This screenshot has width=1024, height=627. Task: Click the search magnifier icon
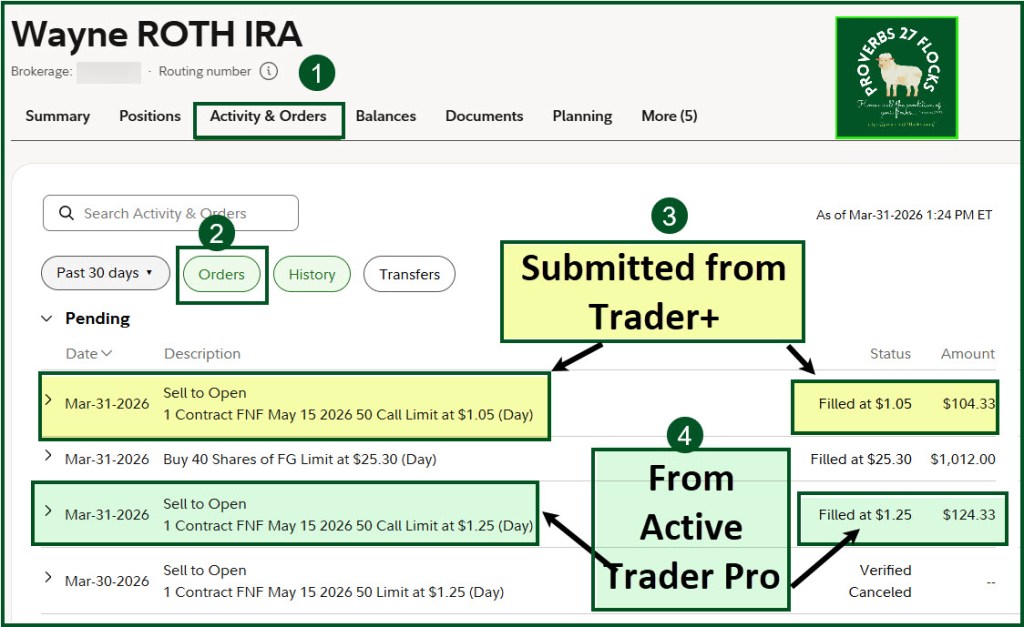click(x=67, y=213)
